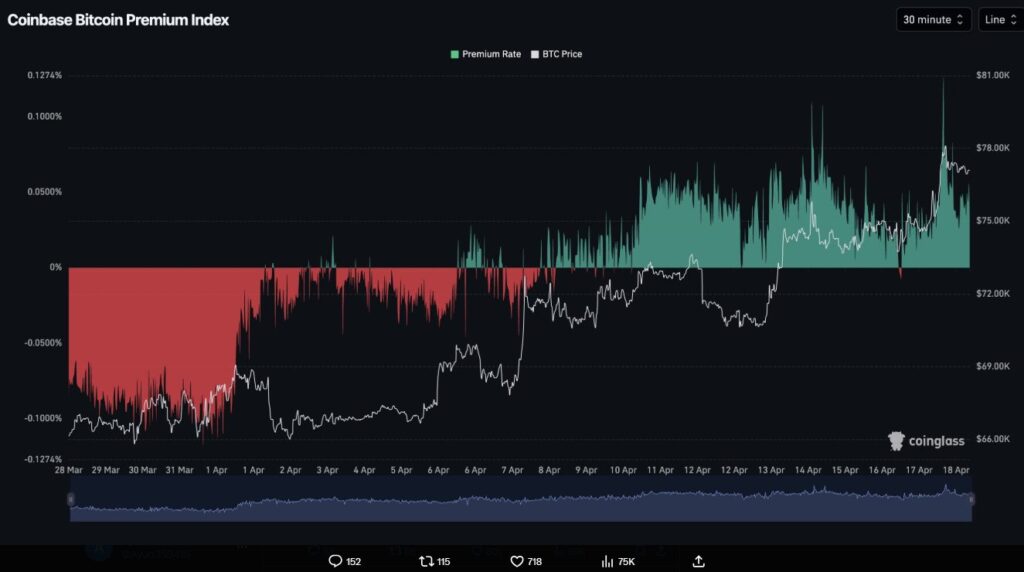The width and height of the screenshot is (1024, 572).
Task: Click the right range slider handle
Action: (x=971, y=498)
